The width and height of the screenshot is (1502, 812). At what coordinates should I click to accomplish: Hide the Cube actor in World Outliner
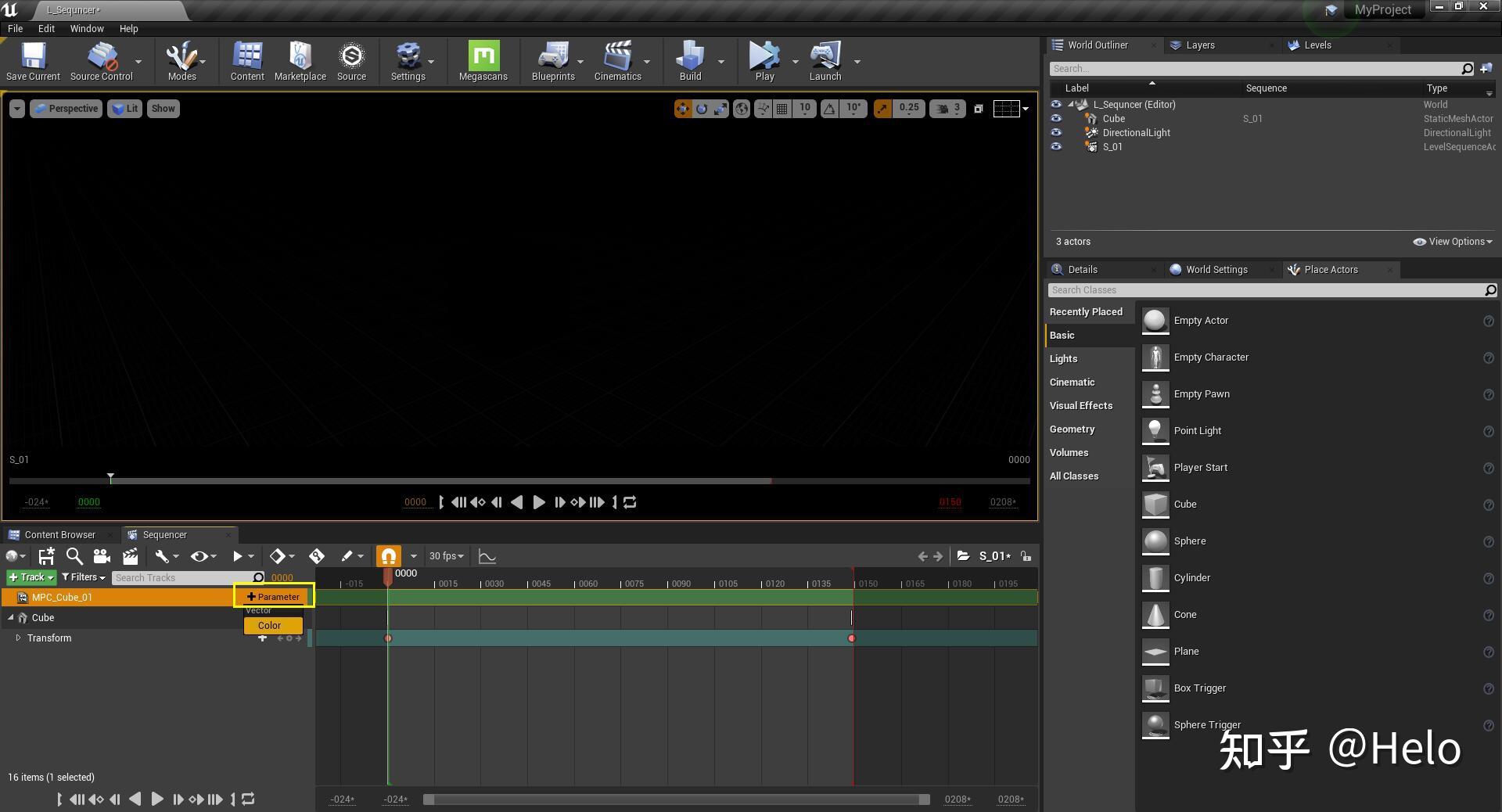coord(1056,118)
